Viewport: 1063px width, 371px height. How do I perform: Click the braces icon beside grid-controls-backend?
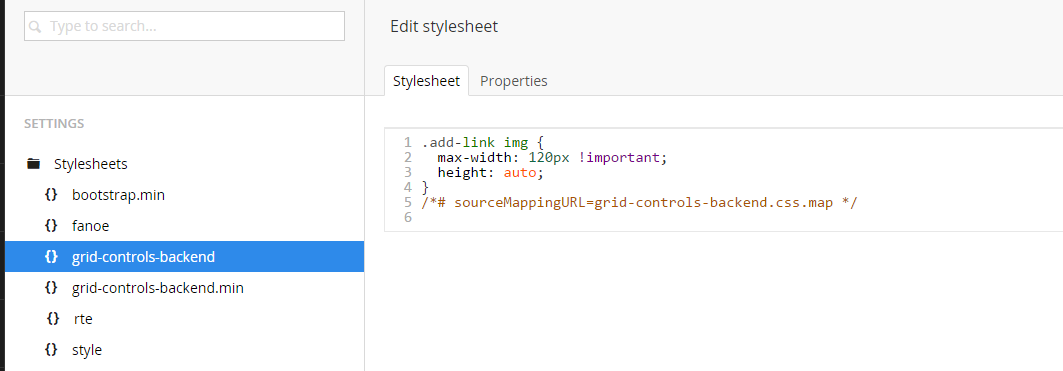[x=51, y=256]
